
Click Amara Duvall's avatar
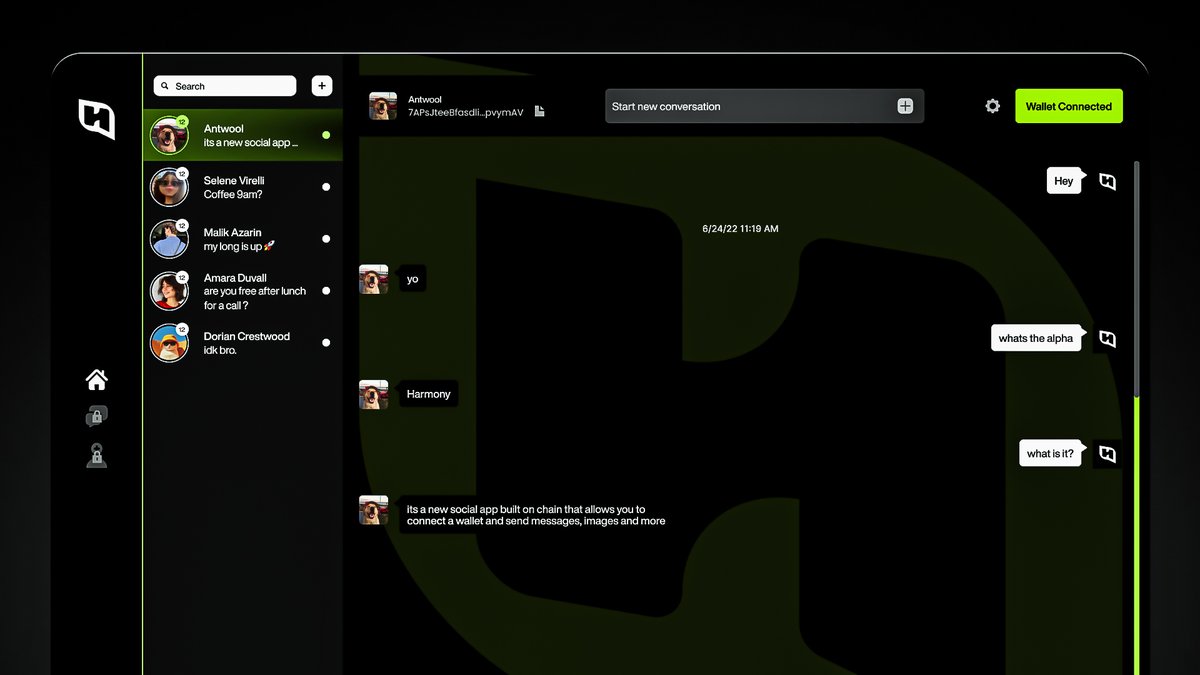pos(169,291)
